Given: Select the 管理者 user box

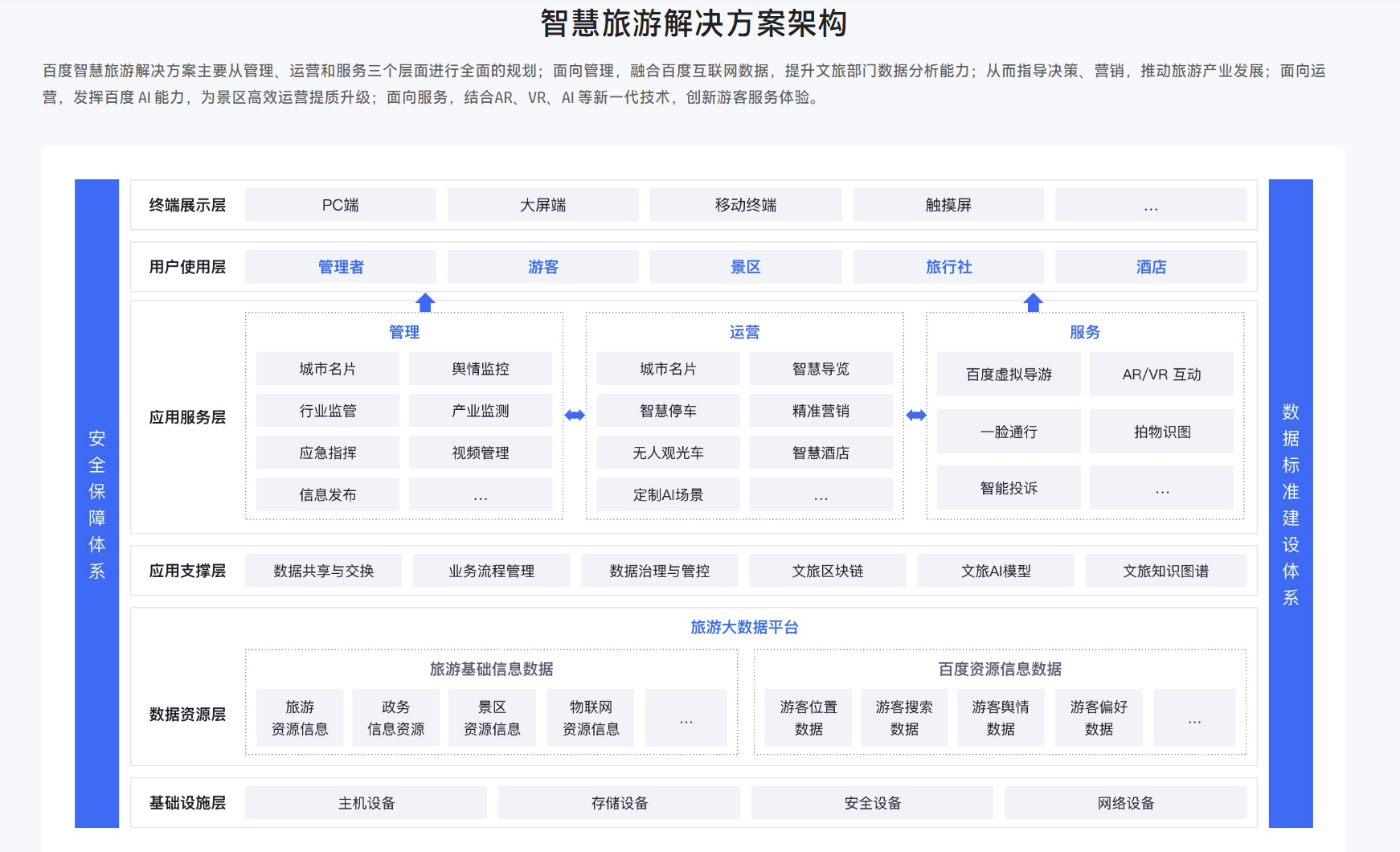Looking at the screenshot, I should 341,267.
